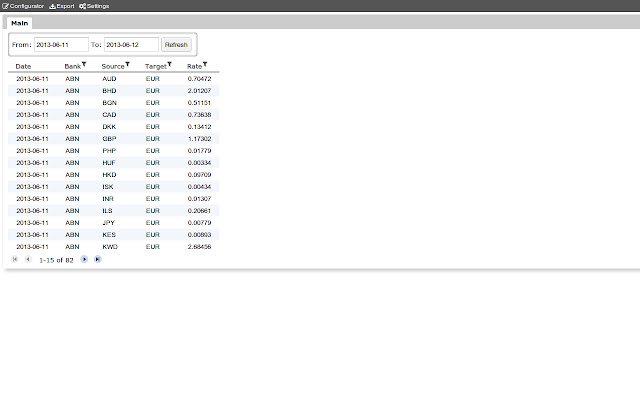The image size is (640, 400).
Task: Select the BGN source cell
Action: click(109, 103)
